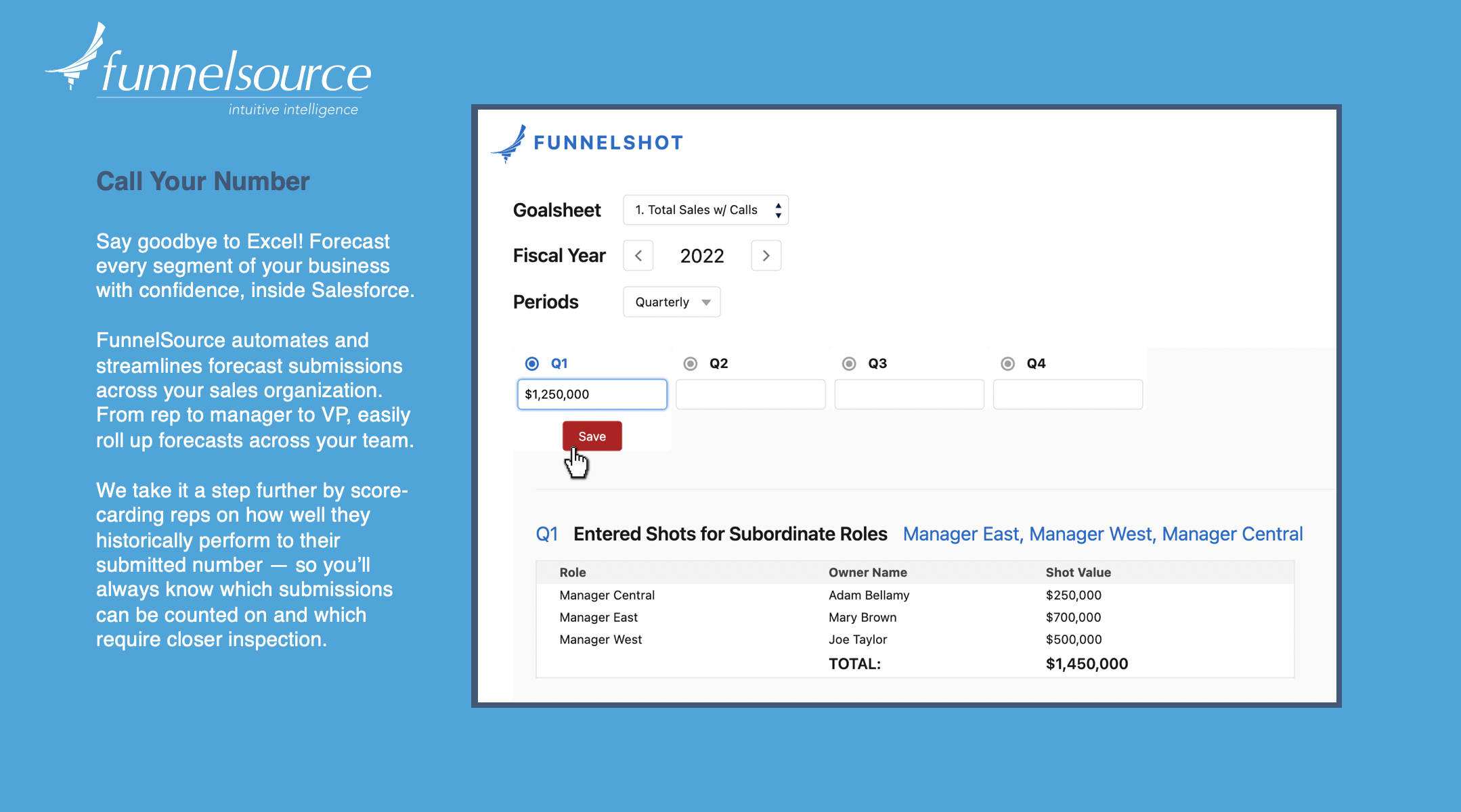Image resolution: width=1461 pixels, height=812 pixels.
Task: Click the Q1 amount input field
Action: coord(592,394)
